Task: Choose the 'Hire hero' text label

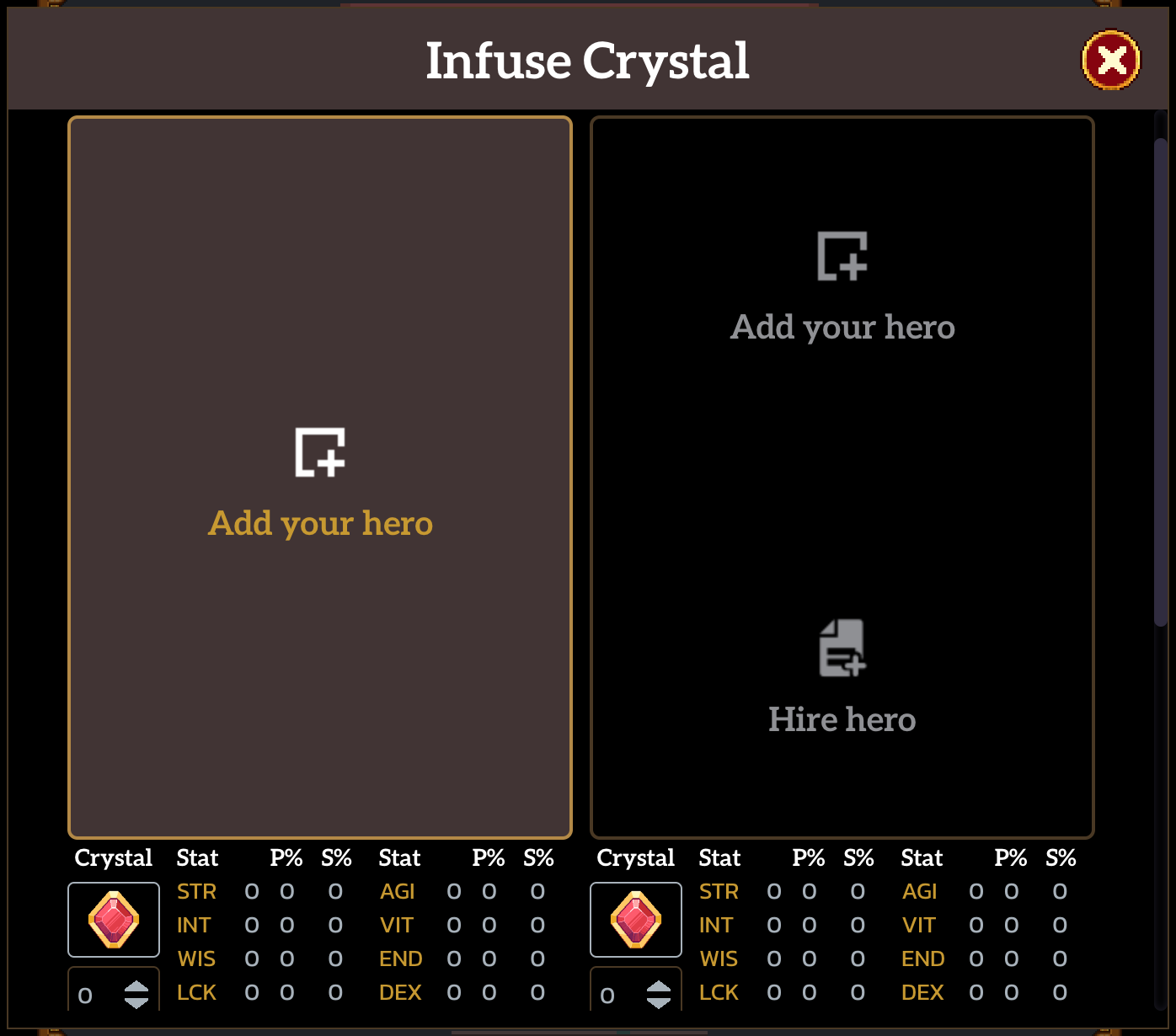Action: pyautogui.click(x=842, y=719)
